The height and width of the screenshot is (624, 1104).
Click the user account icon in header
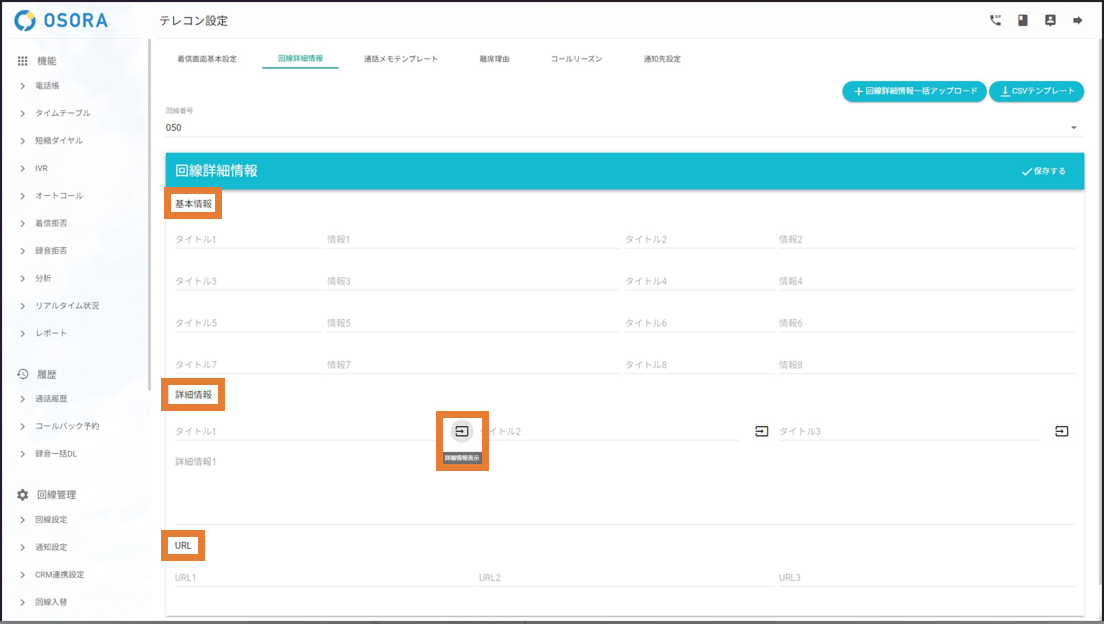[x=1050, y=20]
